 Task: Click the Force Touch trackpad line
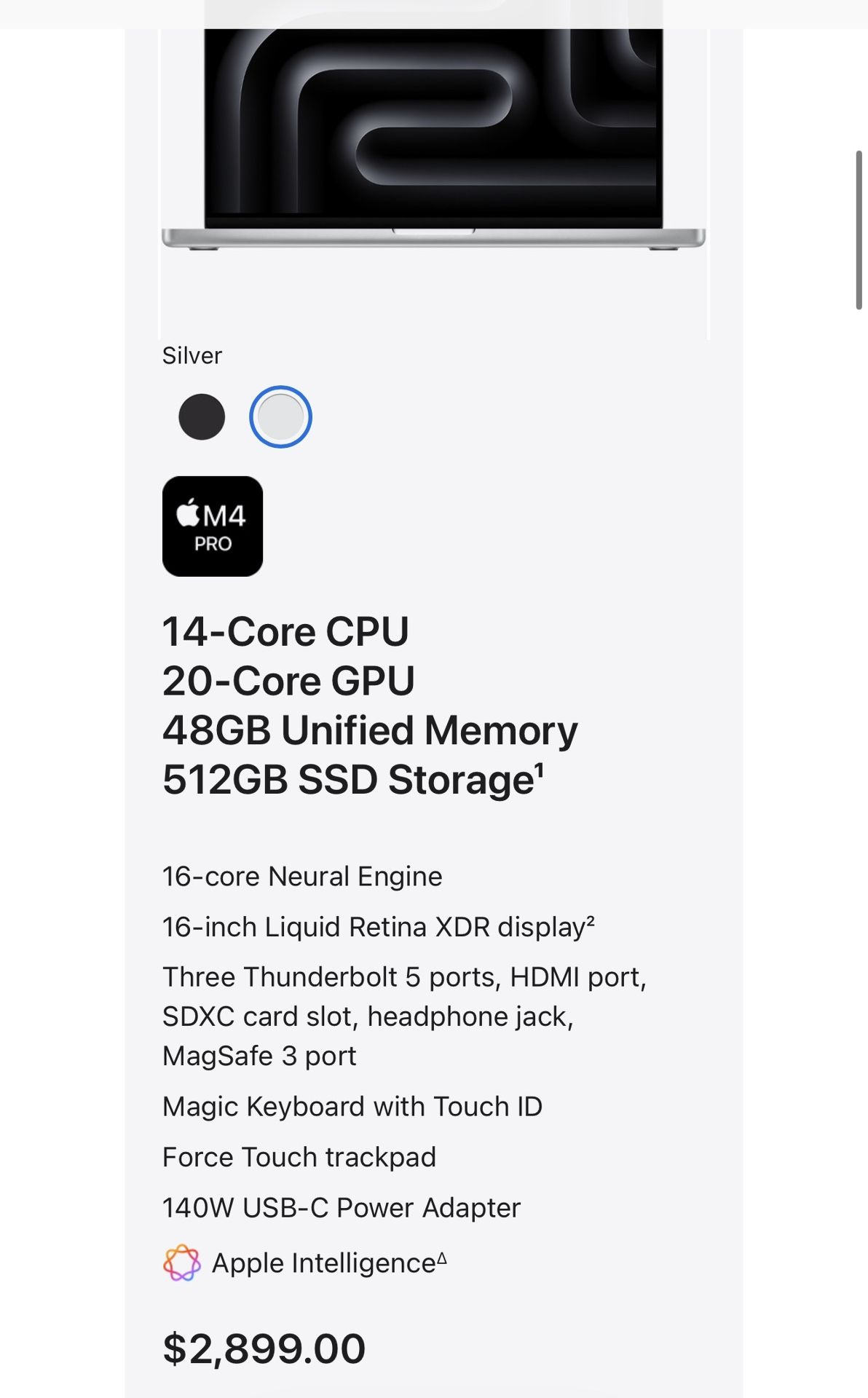[299, 1157]
